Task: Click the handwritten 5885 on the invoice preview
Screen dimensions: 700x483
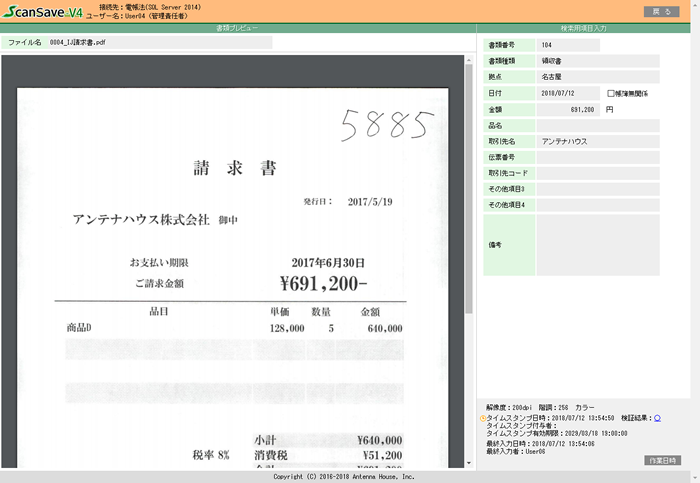Action: [x=388, y=124]
